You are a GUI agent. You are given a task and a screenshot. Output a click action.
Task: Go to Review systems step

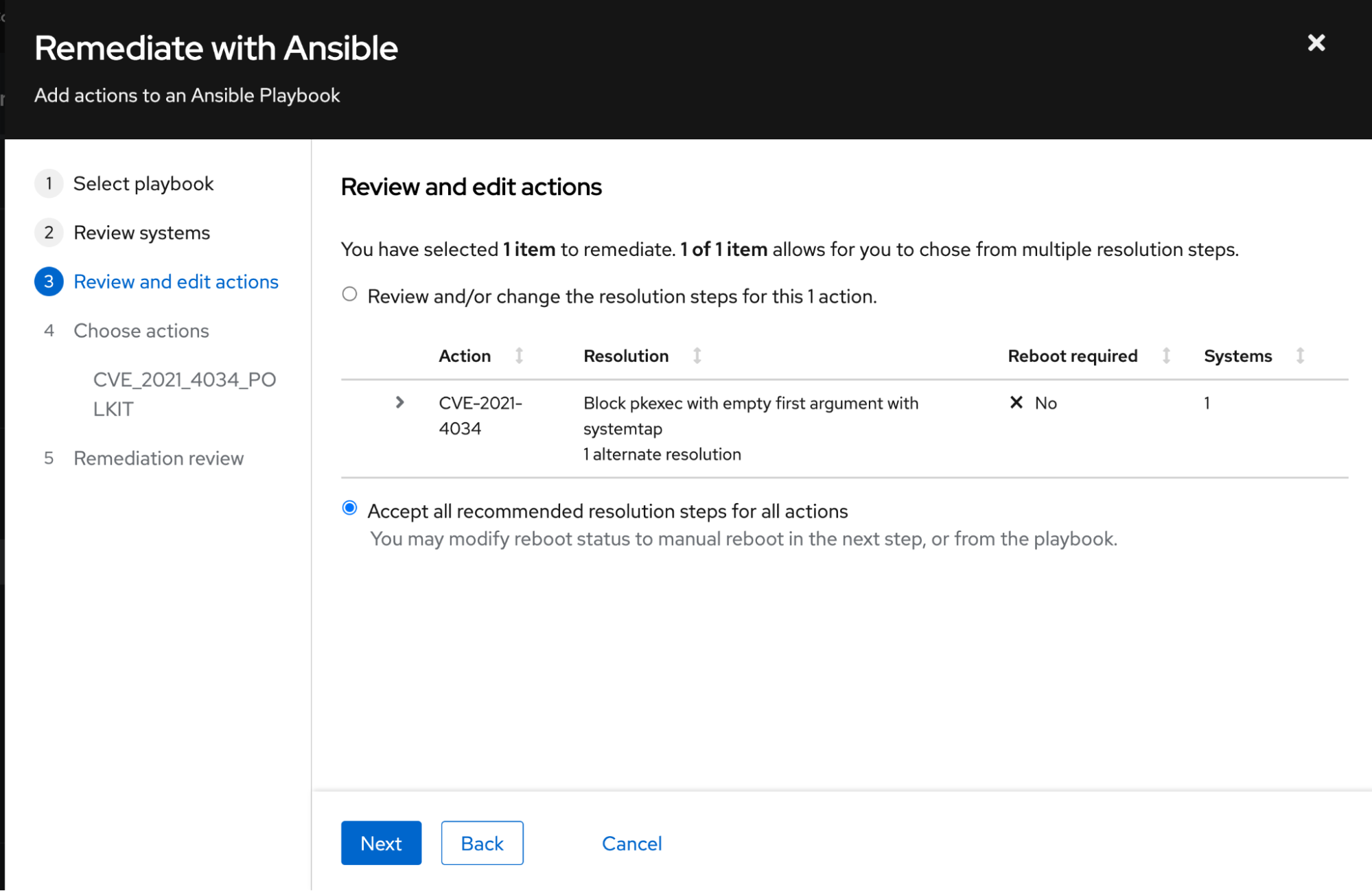click(x=141, y=233)
